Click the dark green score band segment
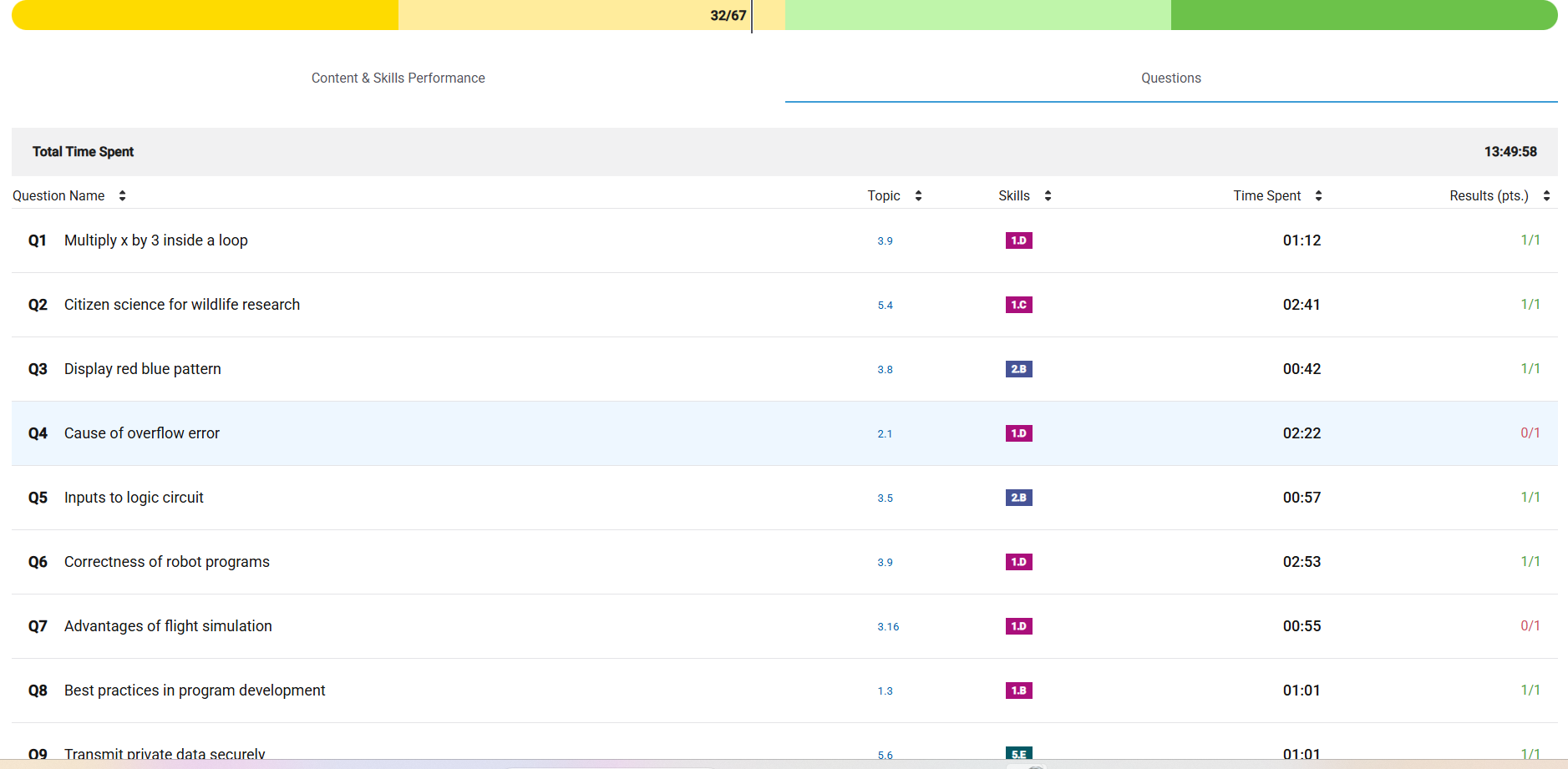This screenshot has height=769, width=1568. point(1364,15)
